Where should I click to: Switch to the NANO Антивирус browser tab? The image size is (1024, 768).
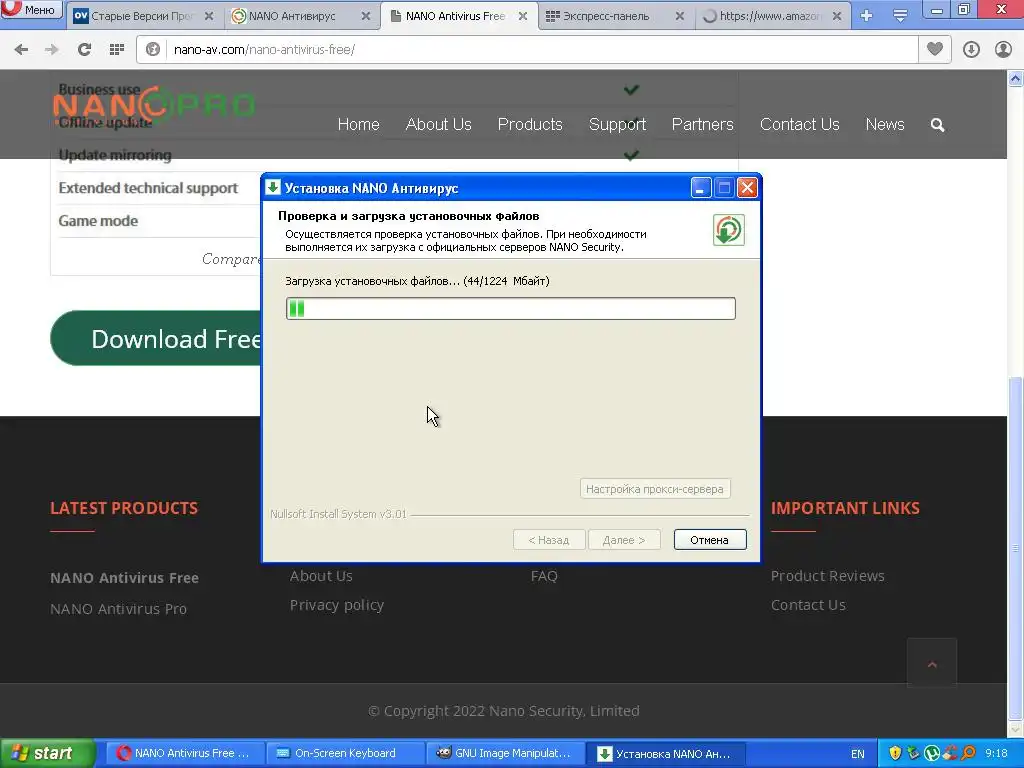(x=302, y=16)
